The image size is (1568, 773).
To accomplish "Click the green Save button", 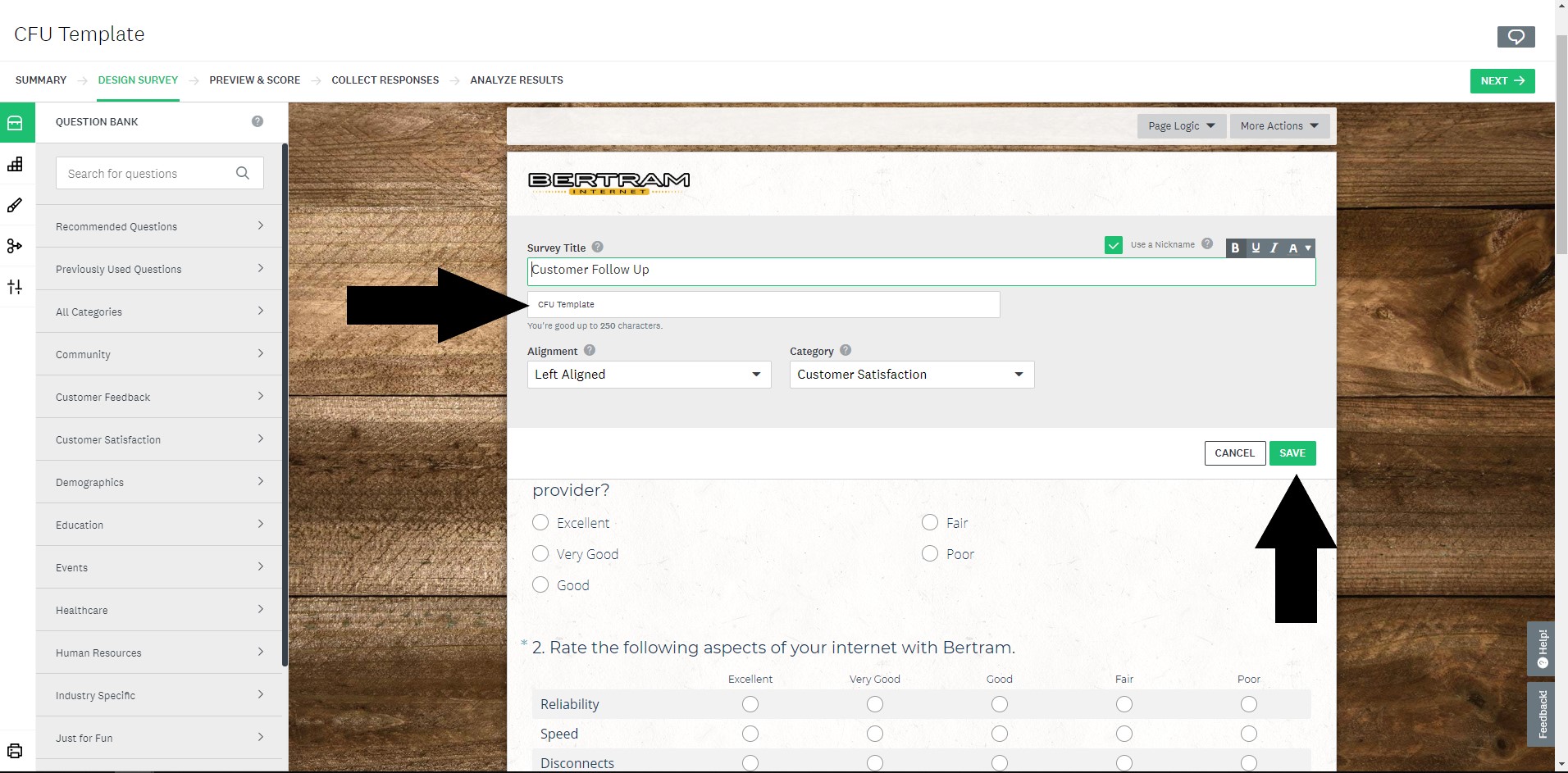I will 1292,453.
